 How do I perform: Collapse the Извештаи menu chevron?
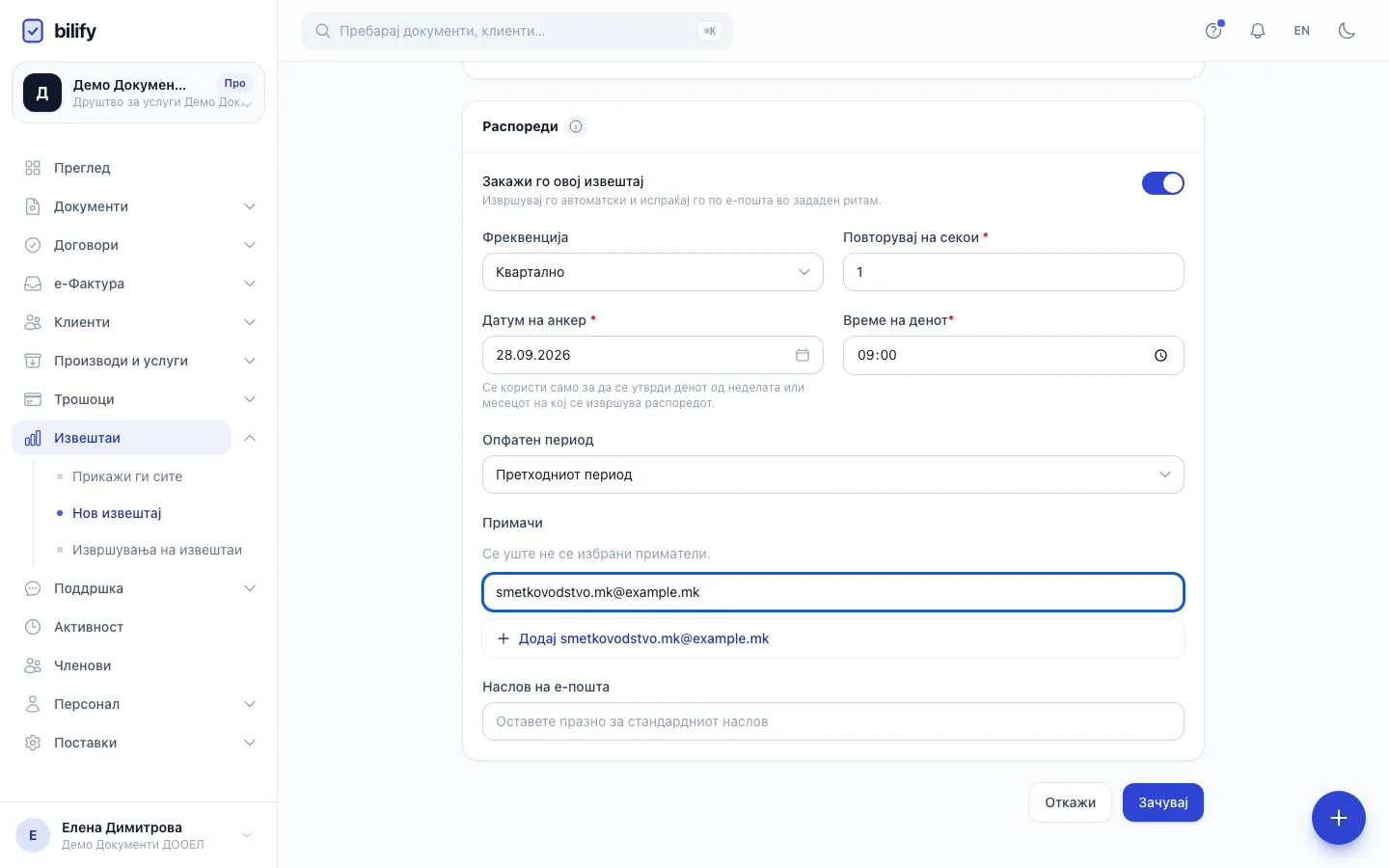coord(250,438)
